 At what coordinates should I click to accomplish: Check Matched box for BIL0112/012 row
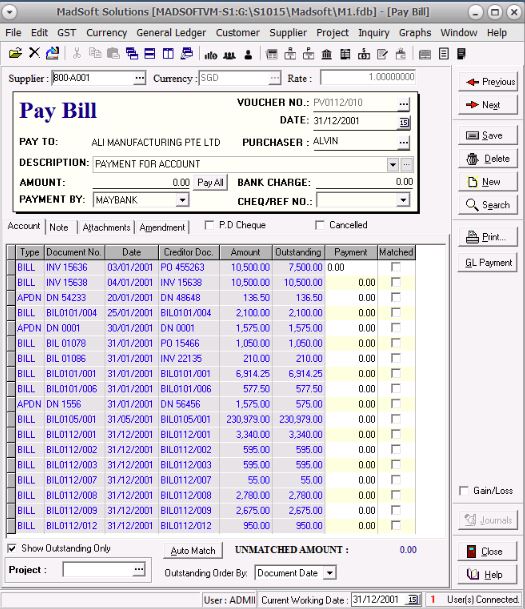pos(396,525)
